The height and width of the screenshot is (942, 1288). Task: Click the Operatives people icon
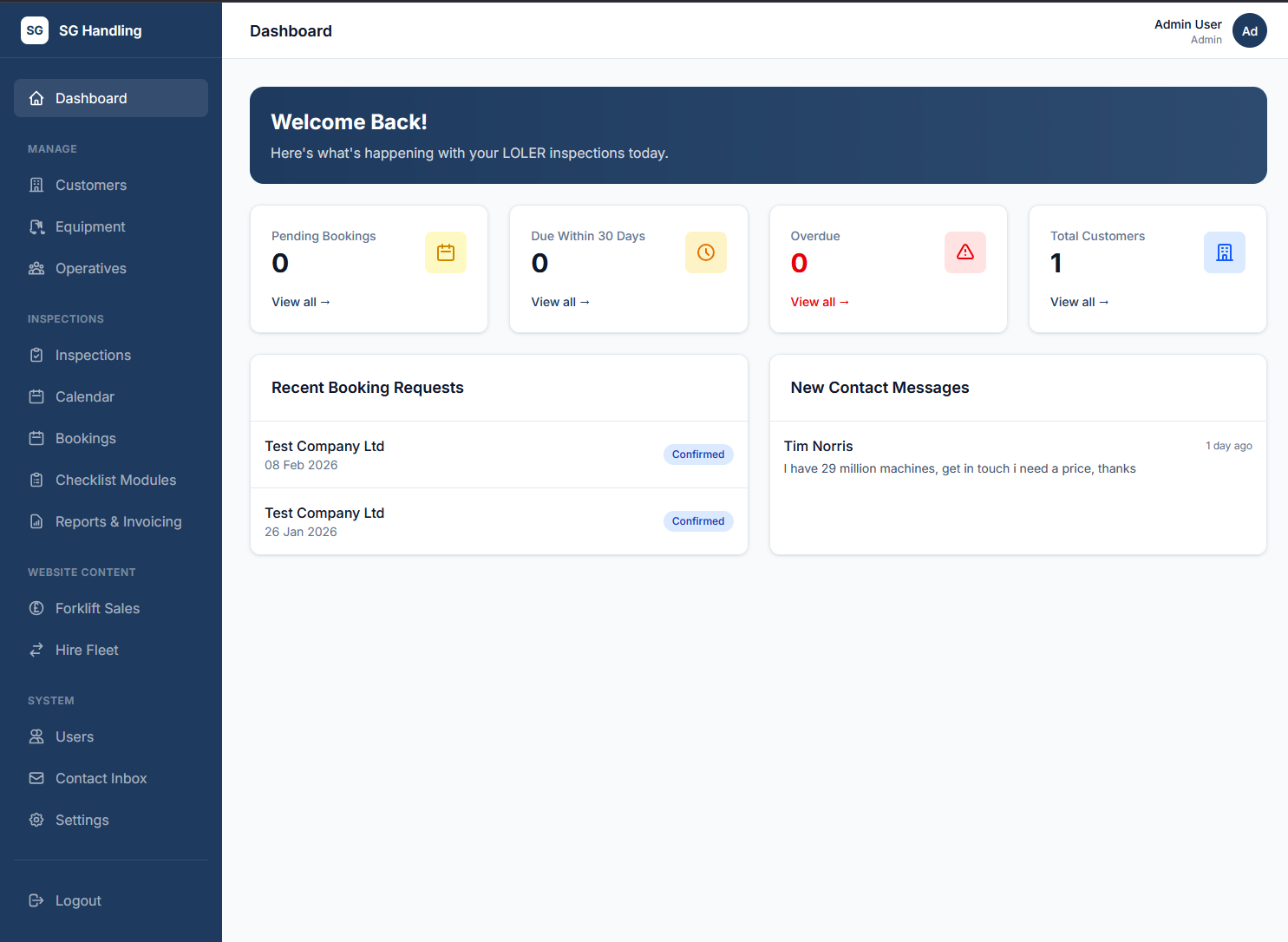(x=36, y=268)
